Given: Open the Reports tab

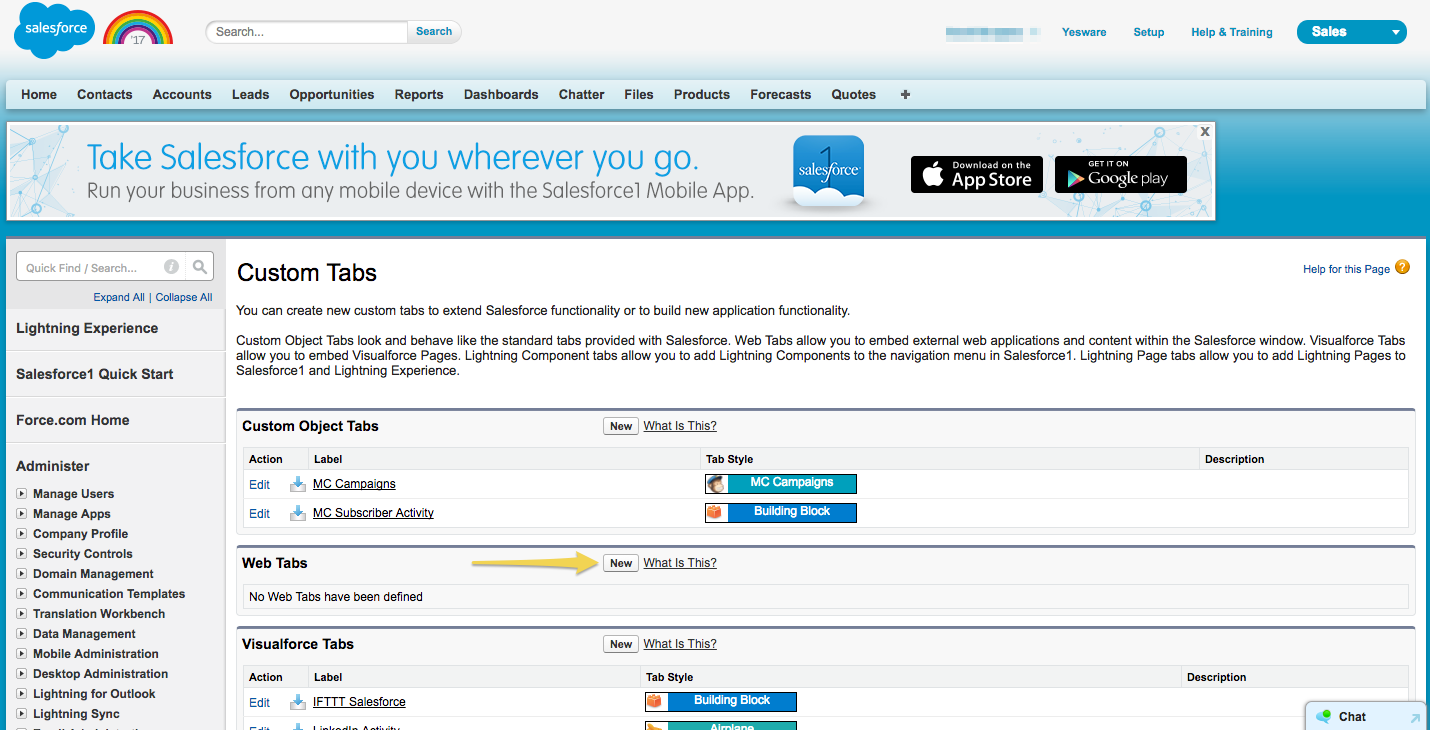Looking at the screenshot, I should 419,94.
